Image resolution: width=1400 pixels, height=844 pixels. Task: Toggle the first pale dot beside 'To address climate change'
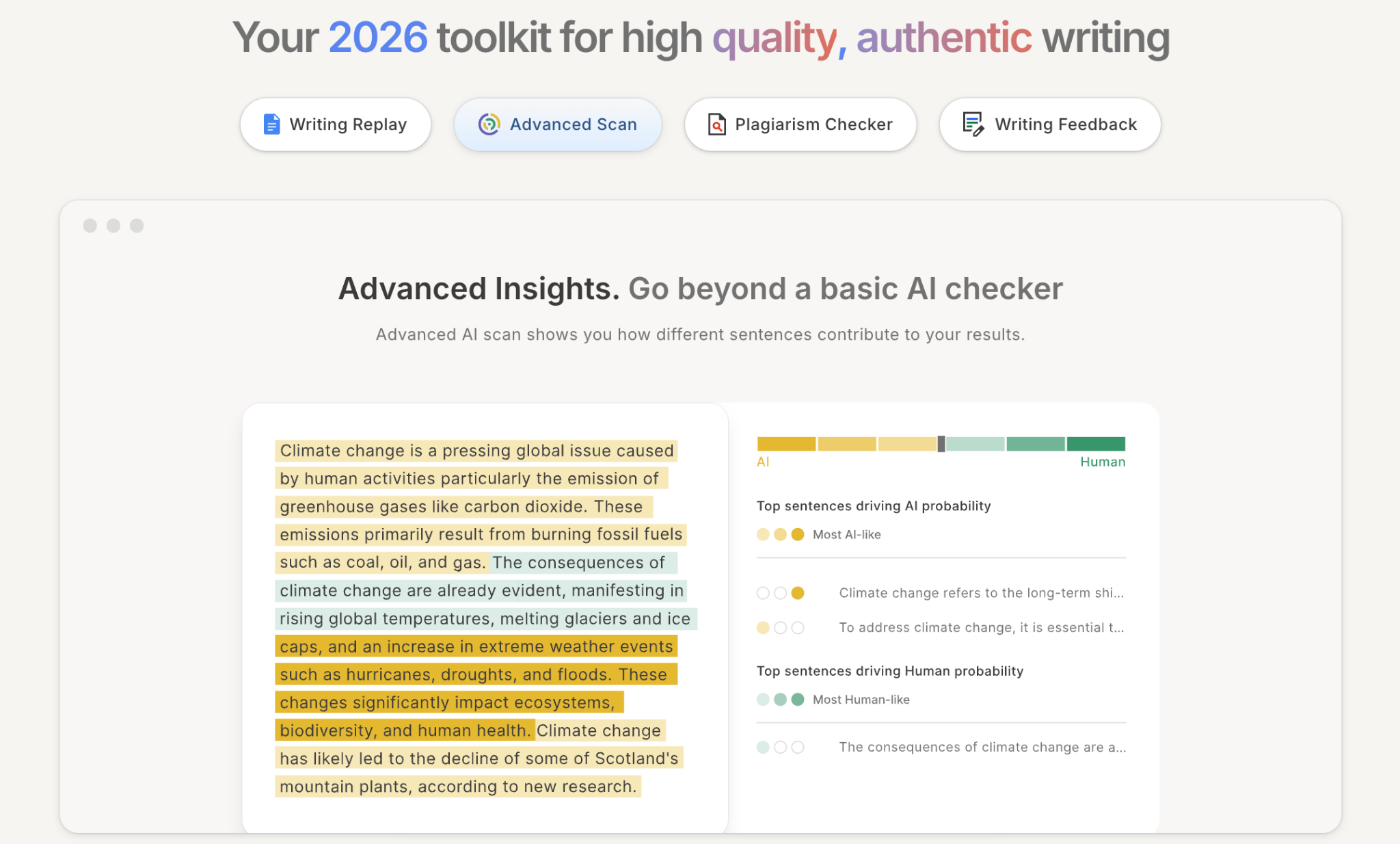(762, 627)
